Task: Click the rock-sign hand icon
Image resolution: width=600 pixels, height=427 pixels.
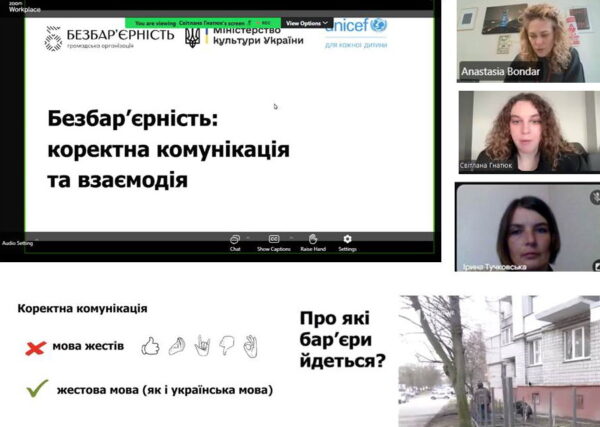Action: click(202, 345)
